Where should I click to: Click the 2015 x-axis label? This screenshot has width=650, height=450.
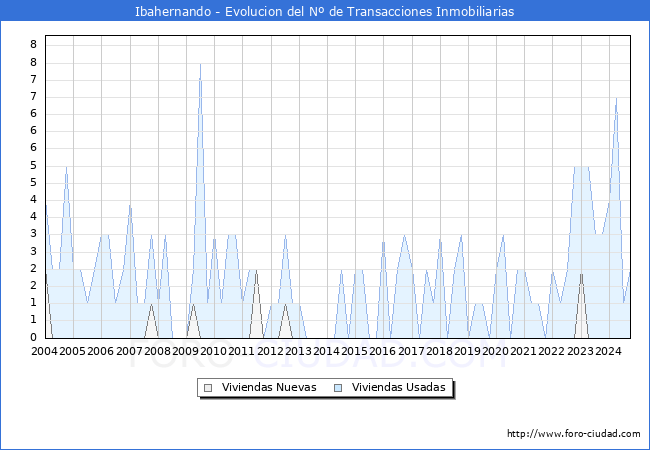[354, 351]
